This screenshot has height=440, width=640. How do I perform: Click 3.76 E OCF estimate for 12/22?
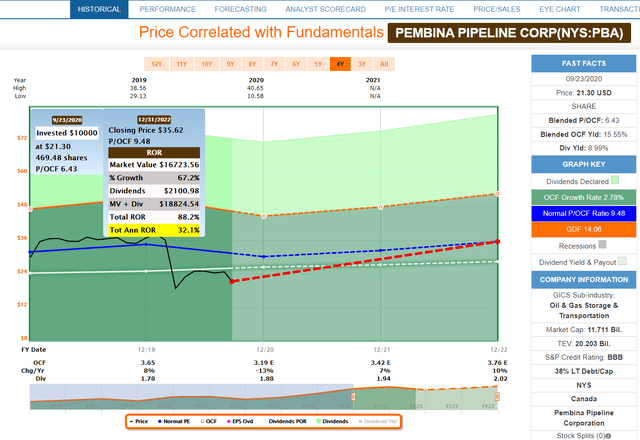coord(497,362)
